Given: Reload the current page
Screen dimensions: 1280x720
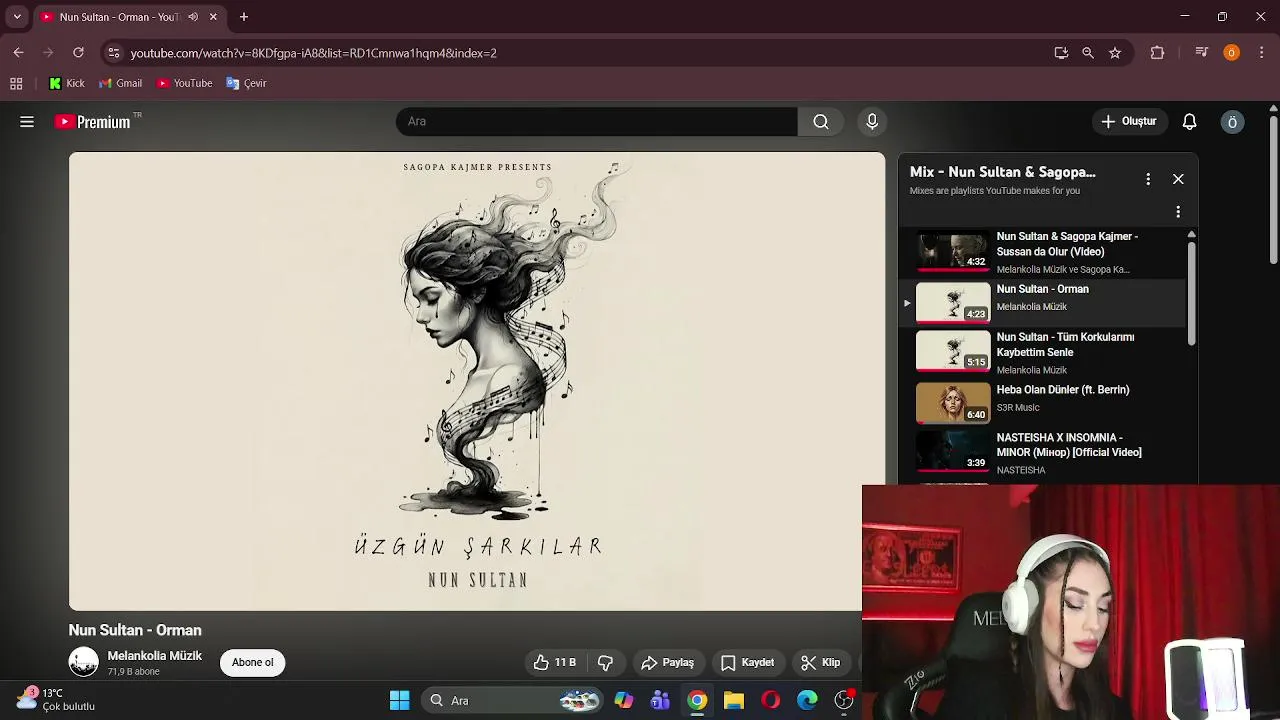Looking at the screenshot, I should (x=78, y=52).
